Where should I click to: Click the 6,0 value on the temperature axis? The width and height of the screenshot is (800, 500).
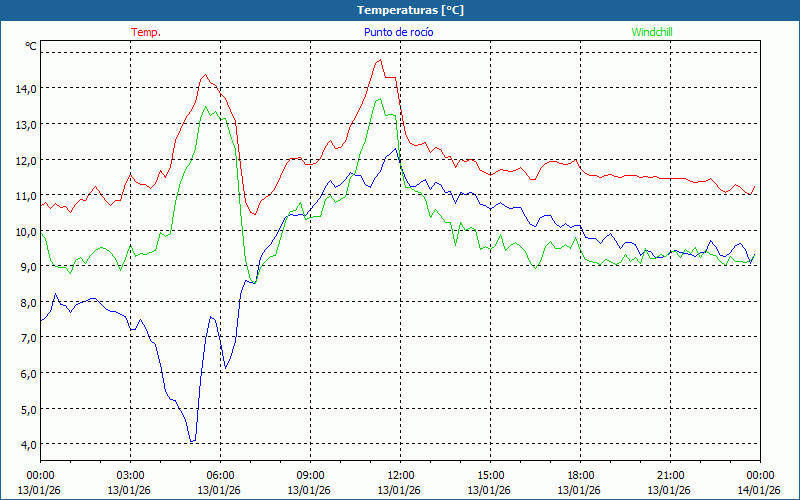click(x=27, y=373)
